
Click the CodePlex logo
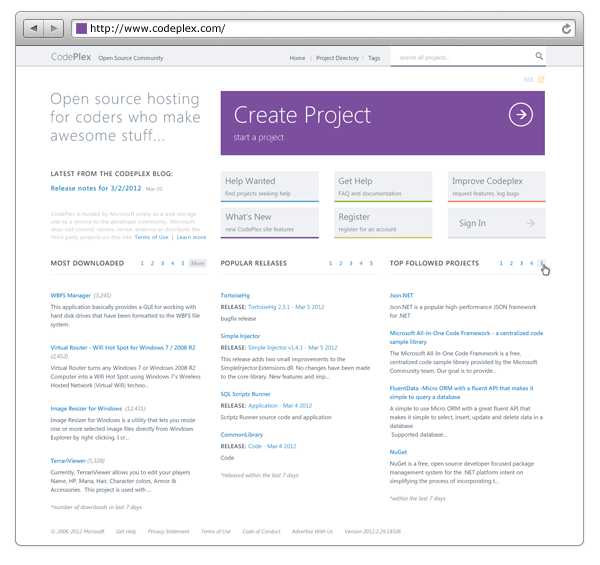[71, 58]
